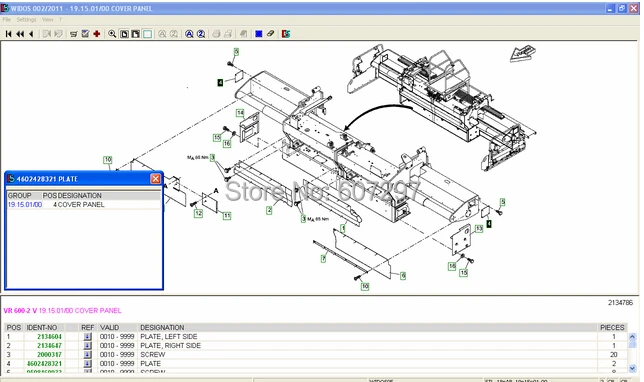Click the shopping cart icon
Viewport: 644px width, 382px height.
pyautogui.click(x=74, y=34)
